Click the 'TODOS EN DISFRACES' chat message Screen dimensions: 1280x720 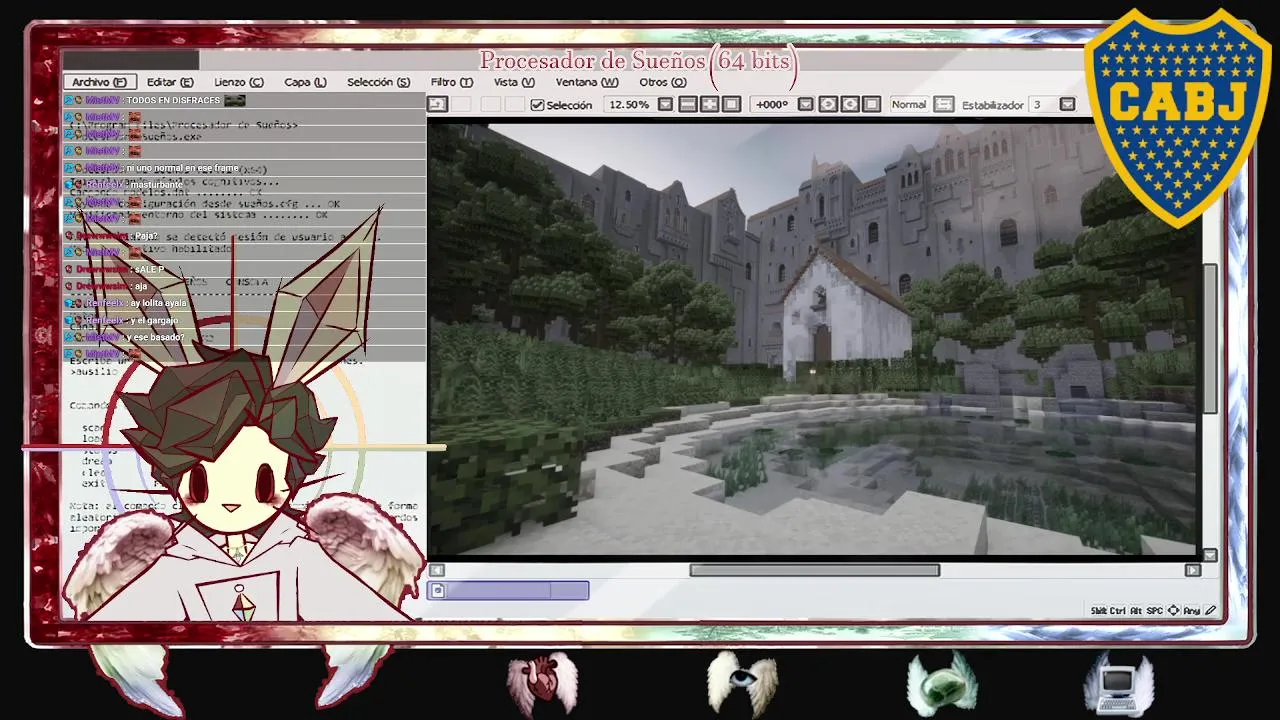click(x=173, y=101)
